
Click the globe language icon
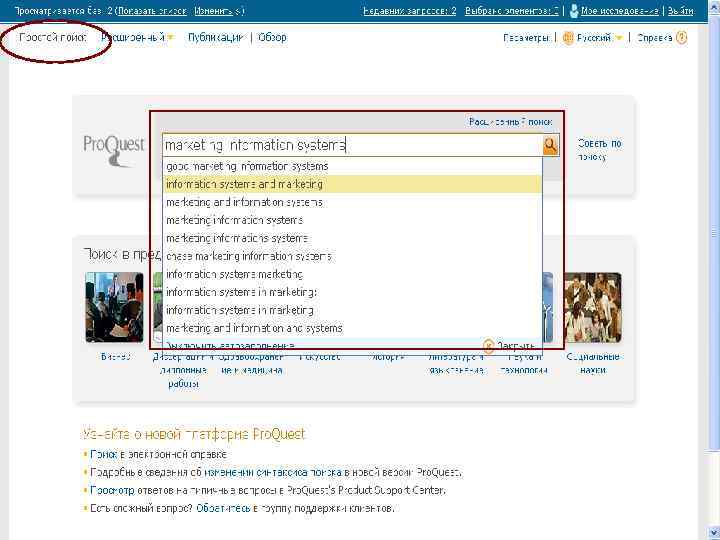click(x=568, y=38)
